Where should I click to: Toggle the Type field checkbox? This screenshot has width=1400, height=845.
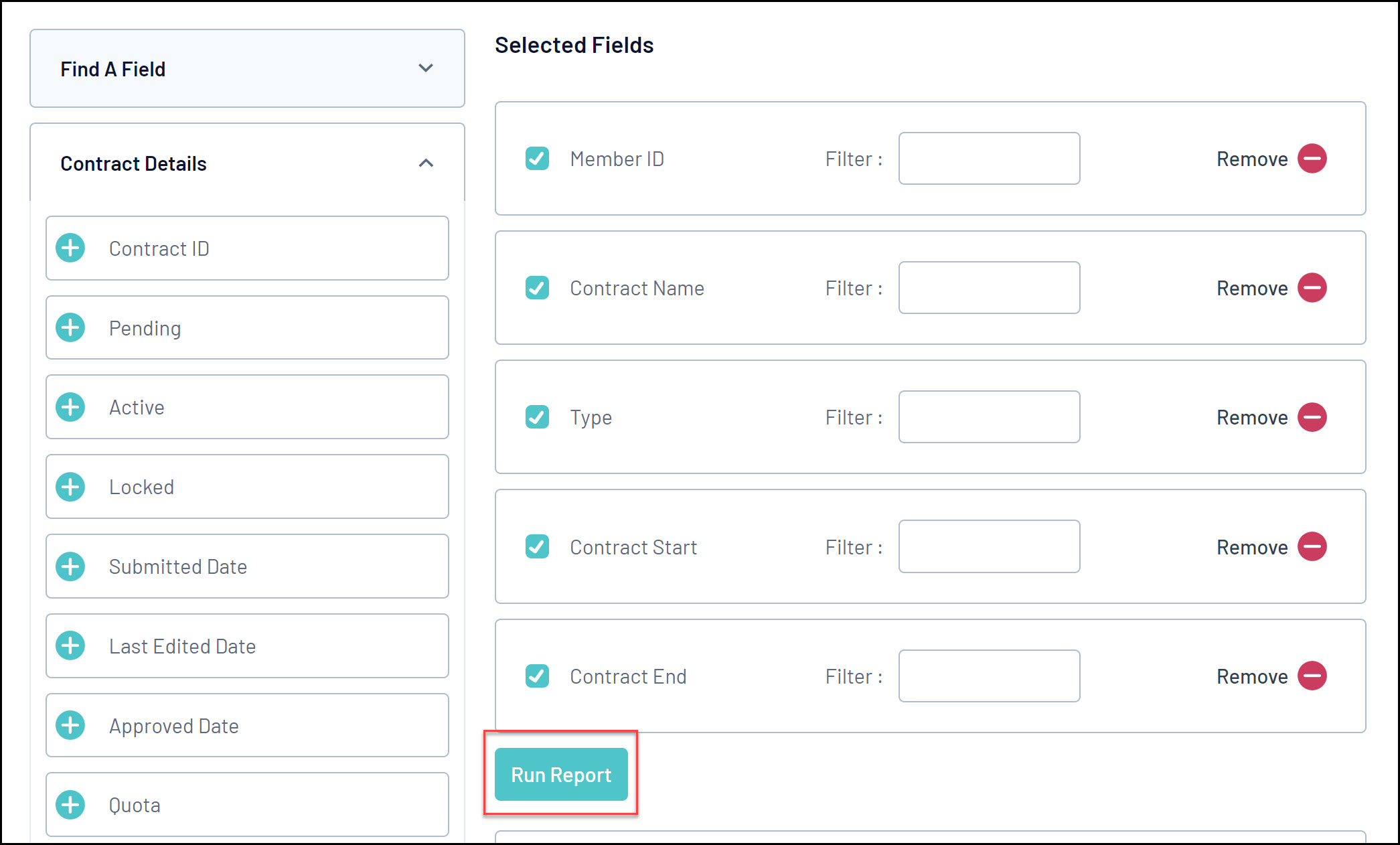point(537,417)
